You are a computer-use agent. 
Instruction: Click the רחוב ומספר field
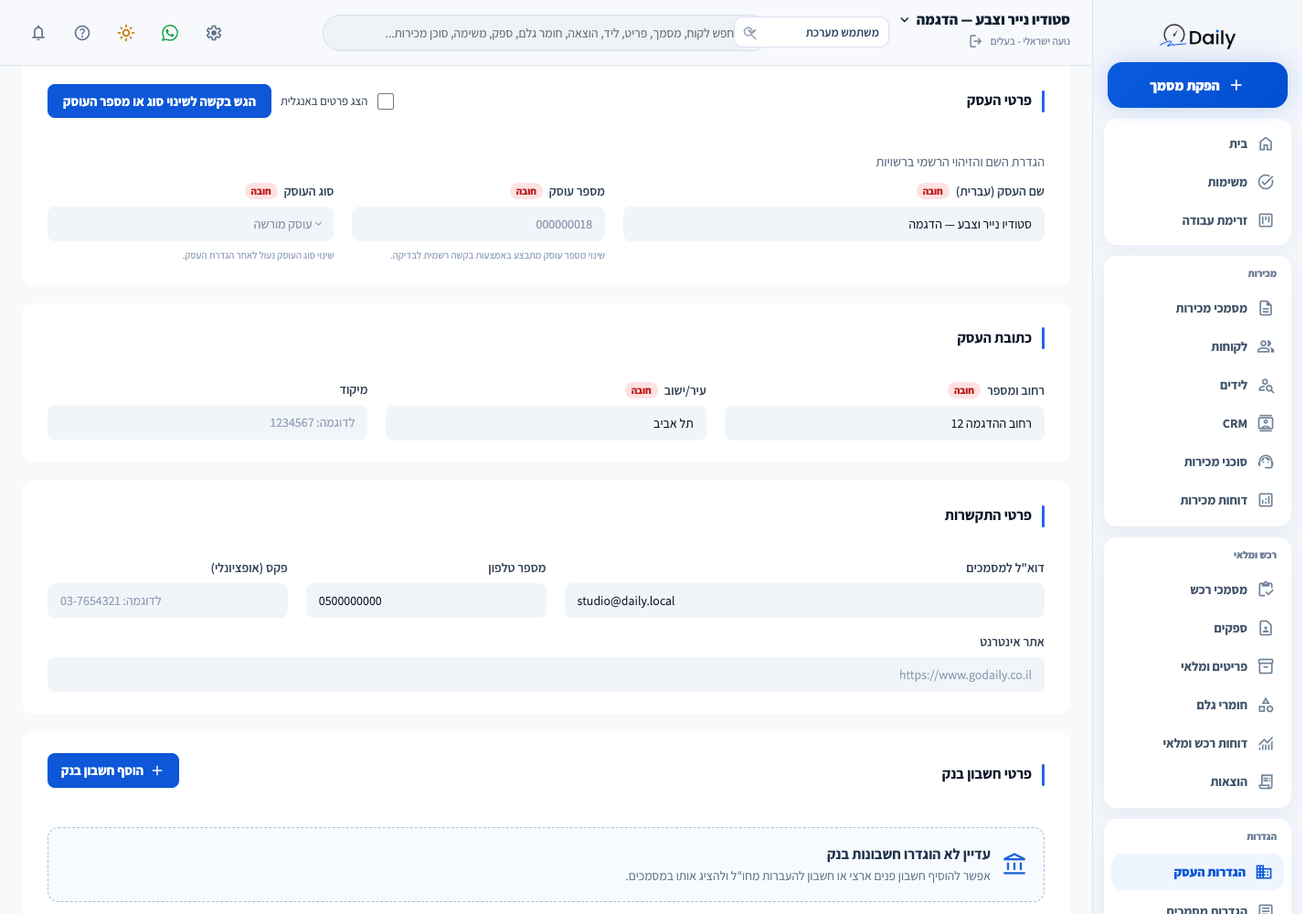tap(885, 423)
